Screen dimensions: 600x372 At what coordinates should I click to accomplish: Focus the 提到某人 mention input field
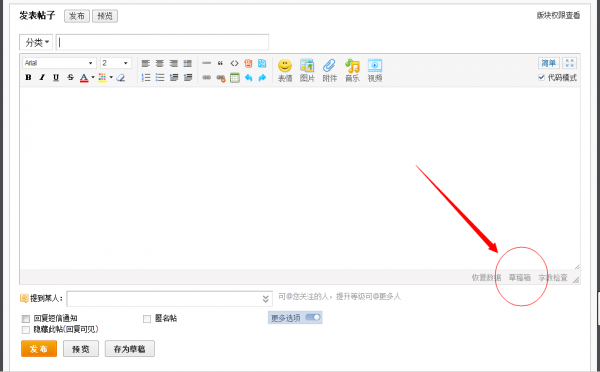[x=170, y=299]
